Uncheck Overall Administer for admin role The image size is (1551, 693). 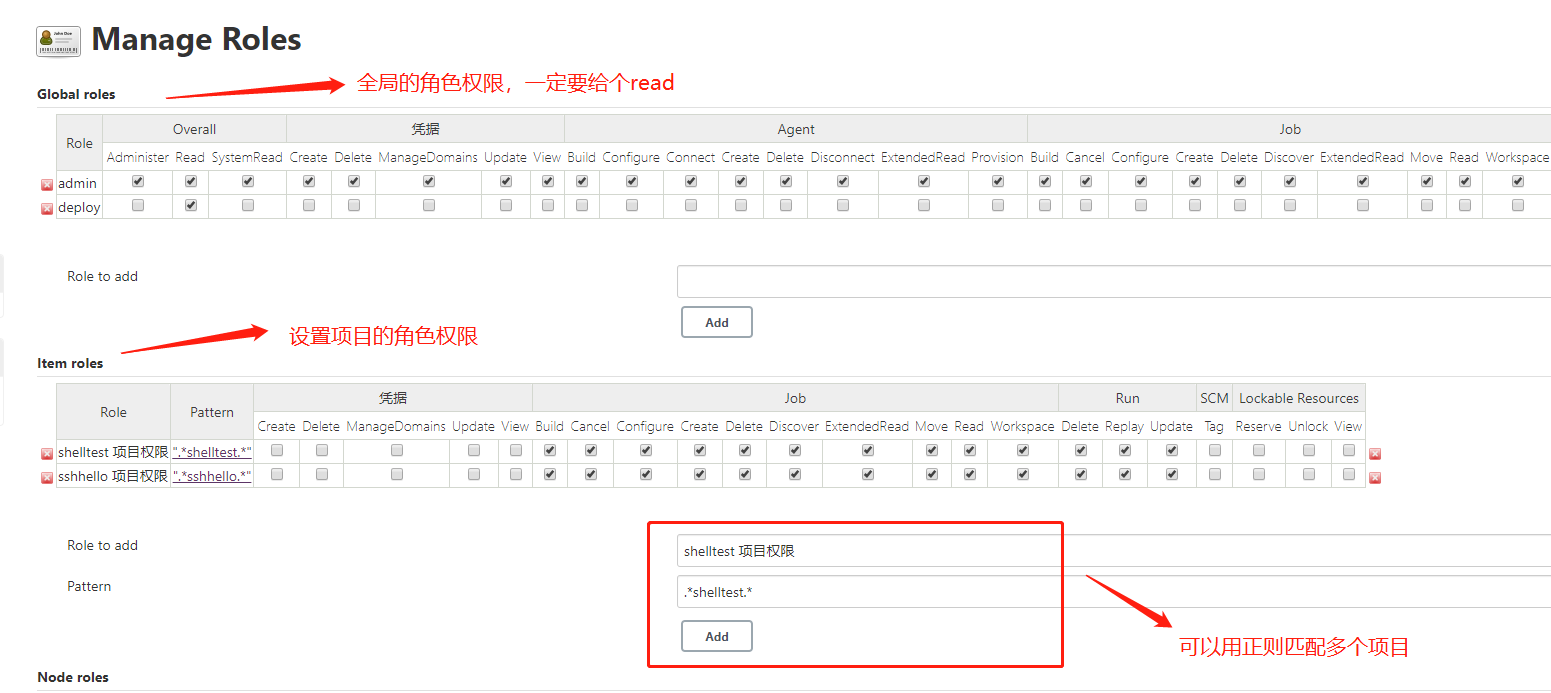point(138,181)
